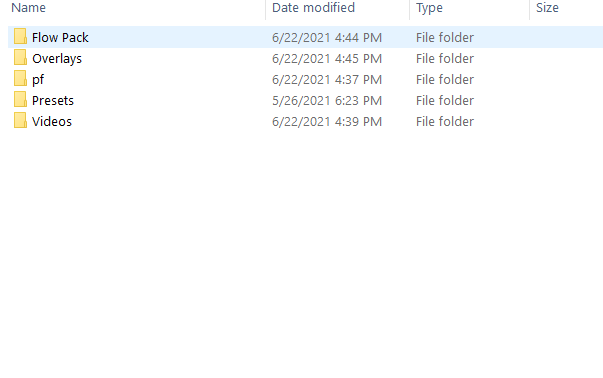Click the Presets folder name

pos(53,100)
